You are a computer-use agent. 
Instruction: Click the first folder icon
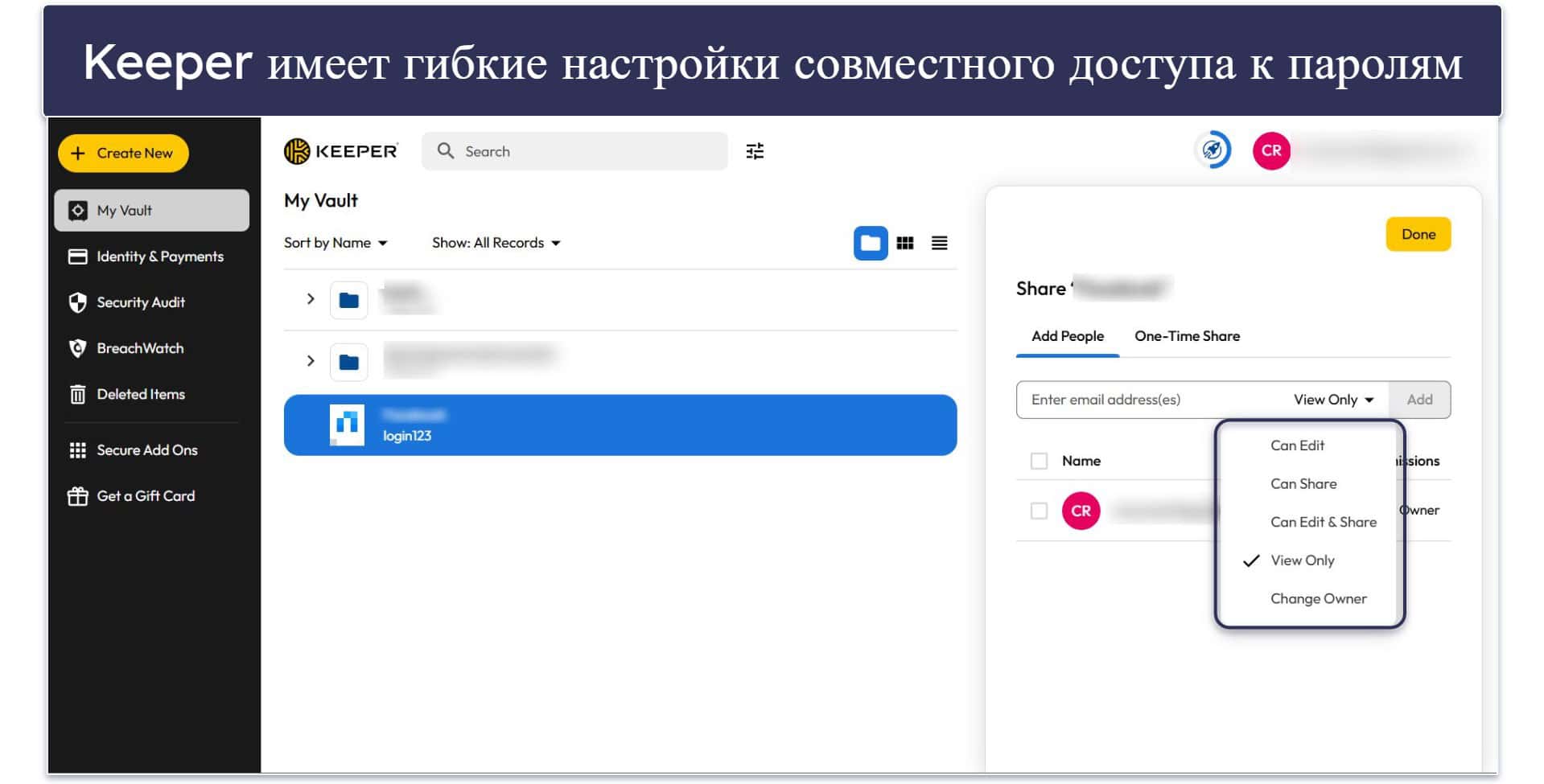coord(349,301)
